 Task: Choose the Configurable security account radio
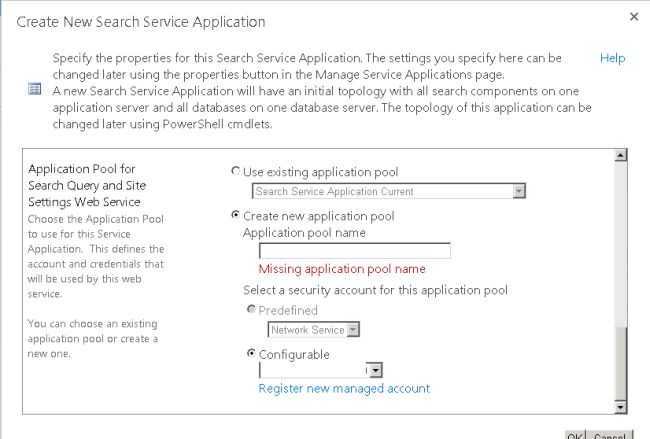coord(251,354)
